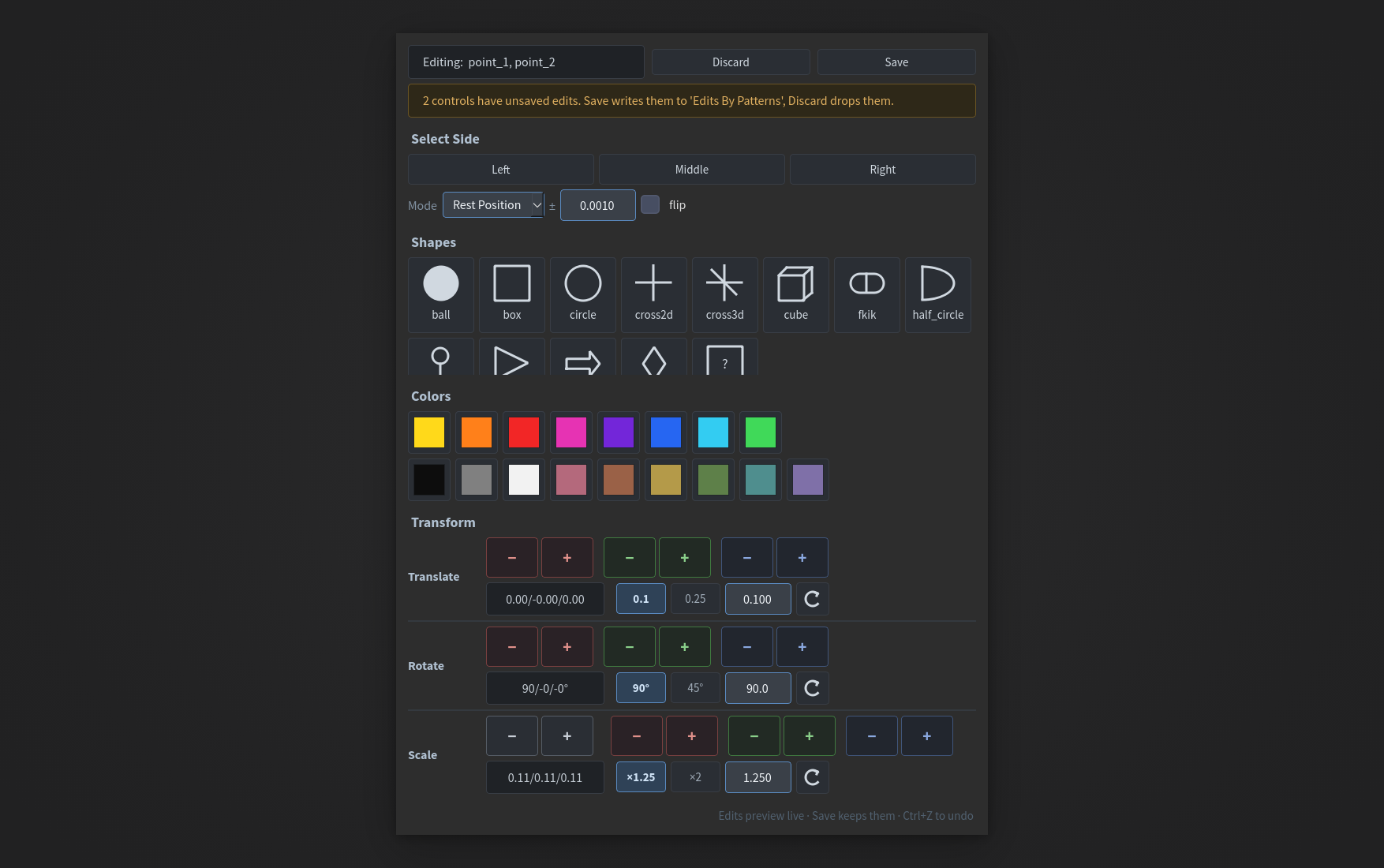Save the control edits
Viewport: 1384px width, 868px height.
tap(896, 62)
